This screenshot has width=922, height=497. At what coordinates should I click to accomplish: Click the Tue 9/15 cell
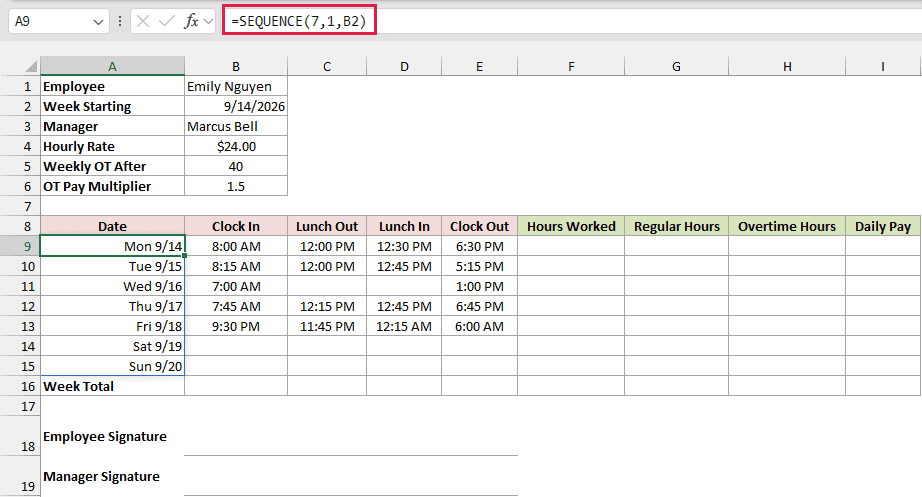pos(112,266)
